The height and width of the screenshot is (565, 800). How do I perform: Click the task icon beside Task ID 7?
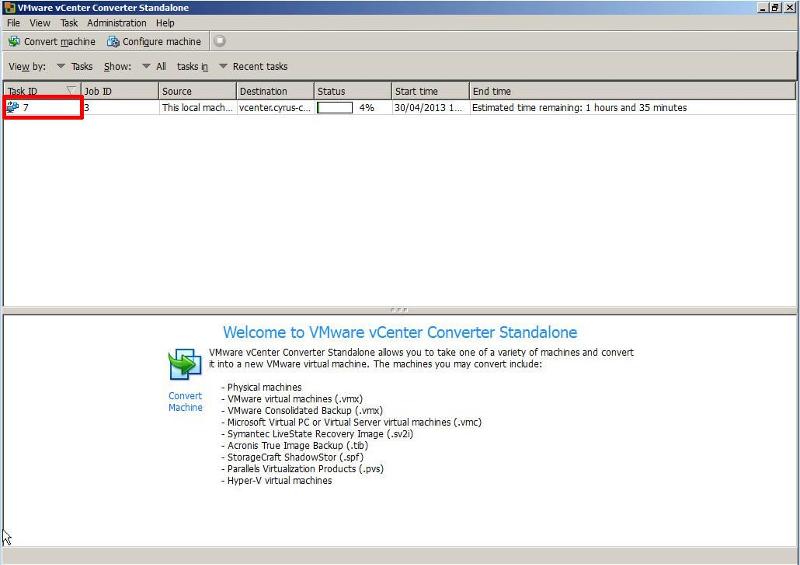[x=13, y=107]
